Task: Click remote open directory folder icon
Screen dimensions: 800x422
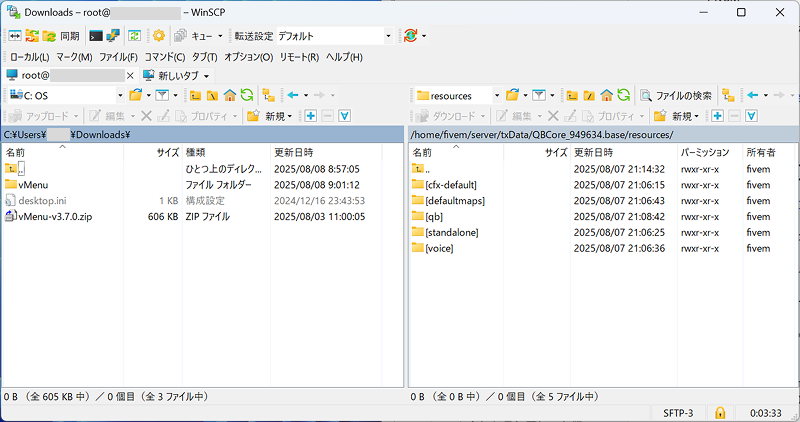Action: [512, 95]
